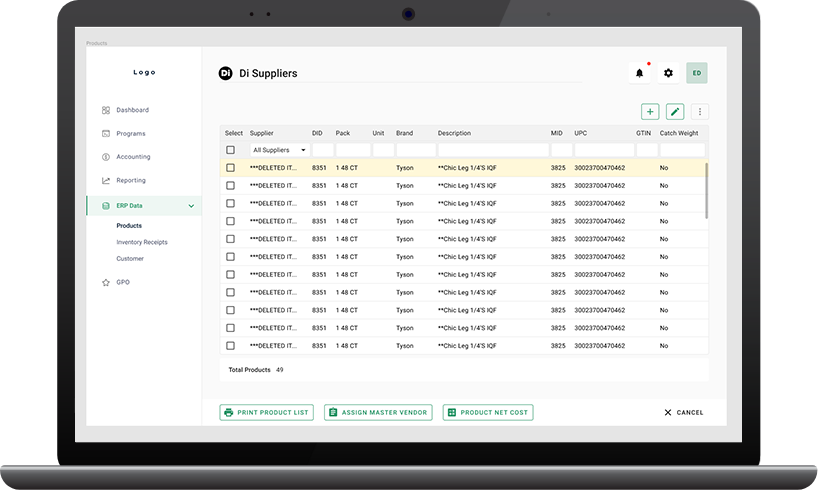Go to Dashboard in sidebar
The width and height of the screenshot is (818, 490).
(x=132, y=110)
